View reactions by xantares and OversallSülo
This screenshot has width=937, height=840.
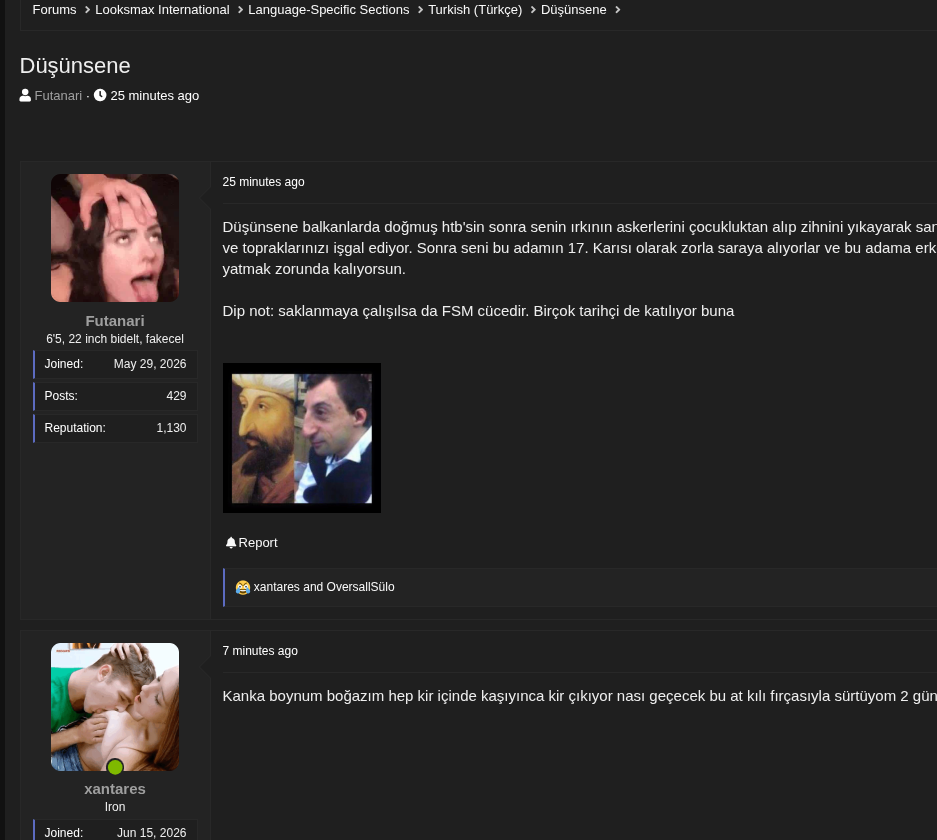(323, 587)
